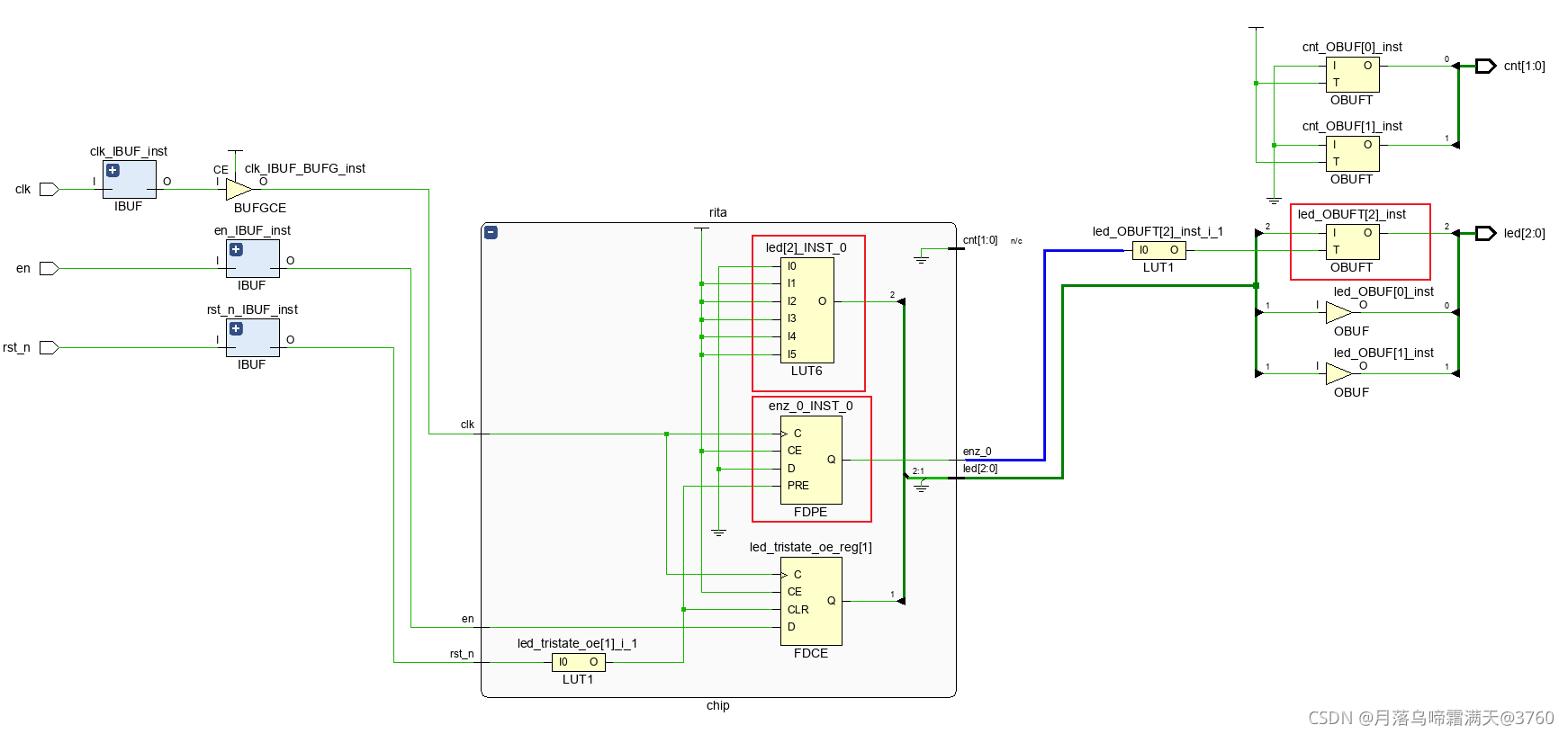
Task: Click the rst_n pin label inside rita
Action: pyautogui.click(x=462, y=654)
